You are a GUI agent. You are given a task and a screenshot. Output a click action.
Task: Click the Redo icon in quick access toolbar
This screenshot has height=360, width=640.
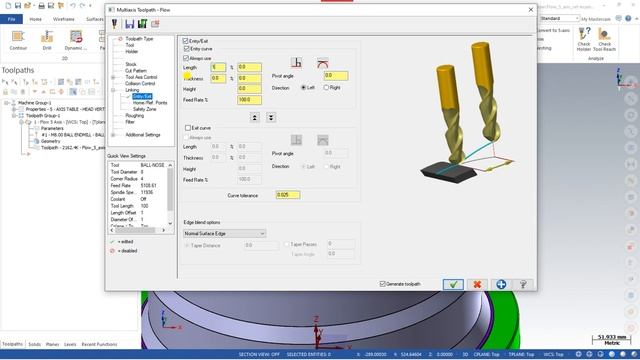click(82, 5)
